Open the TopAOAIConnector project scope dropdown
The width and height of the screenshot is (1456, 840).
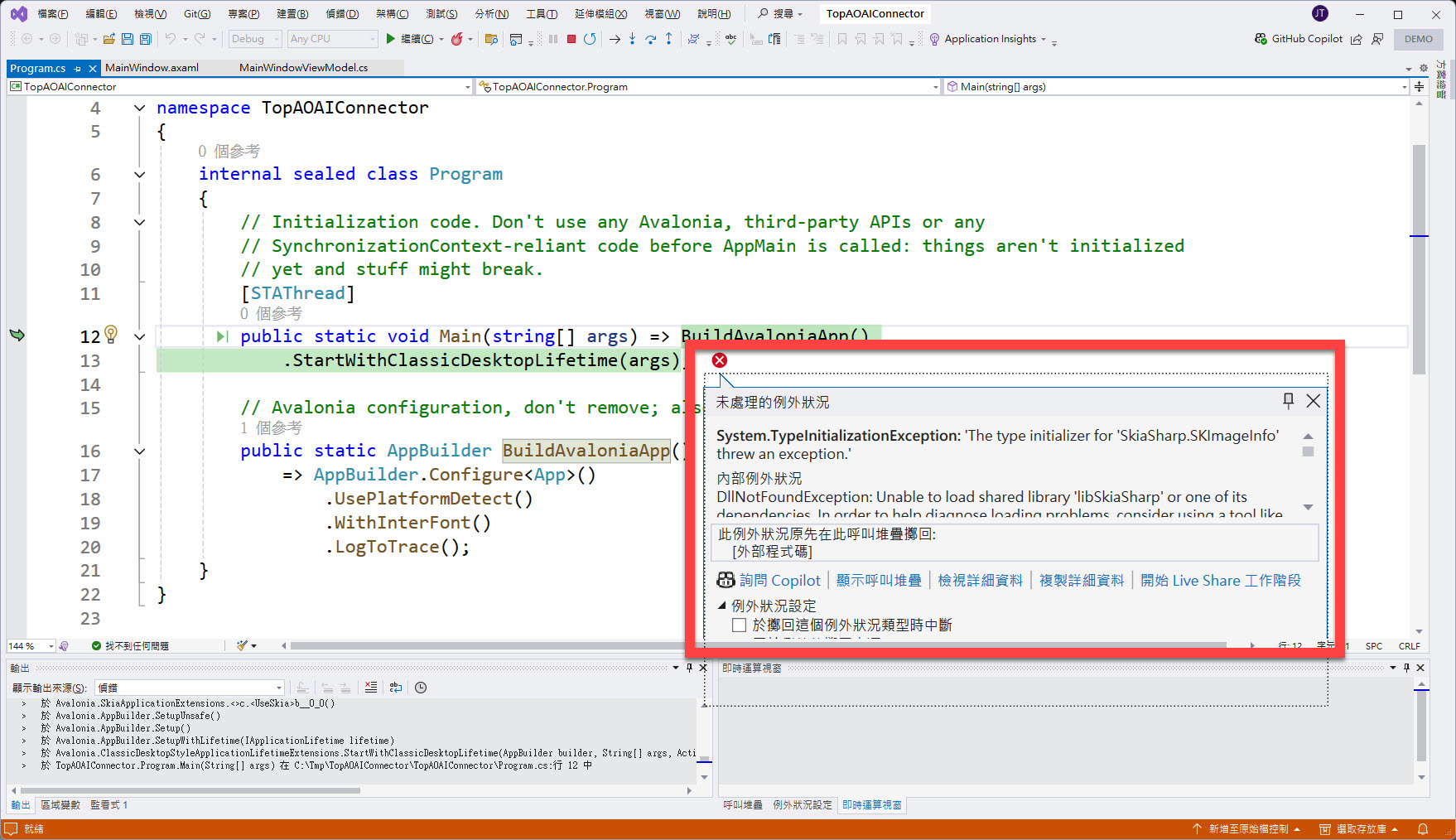pyautogui.click(x=240, y=86)
